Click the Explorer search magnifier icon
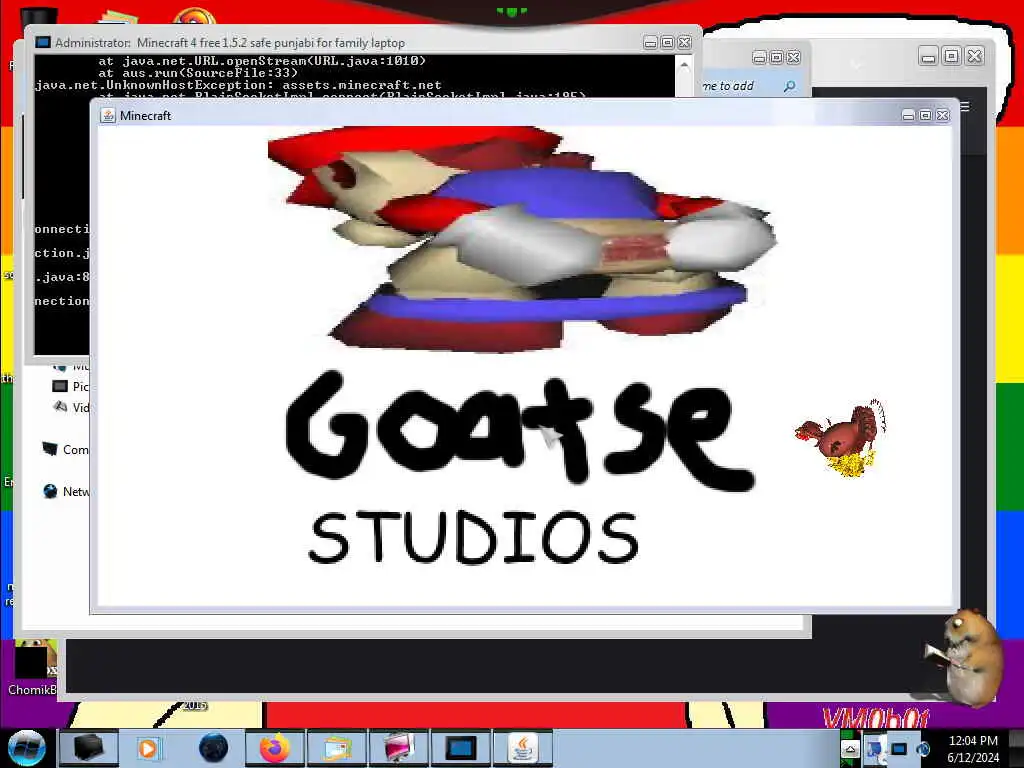The width and height of the screenshot is (1024, 768). (790, 86)
